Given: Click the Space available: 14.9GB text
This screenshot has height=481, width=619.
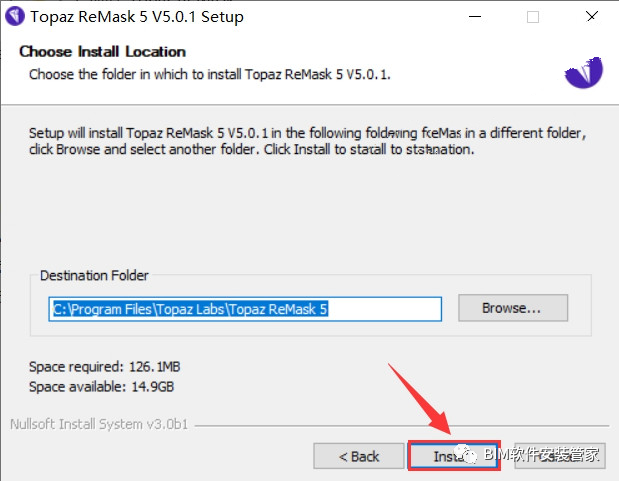Looking at the screenshot, I should [101, 387].
